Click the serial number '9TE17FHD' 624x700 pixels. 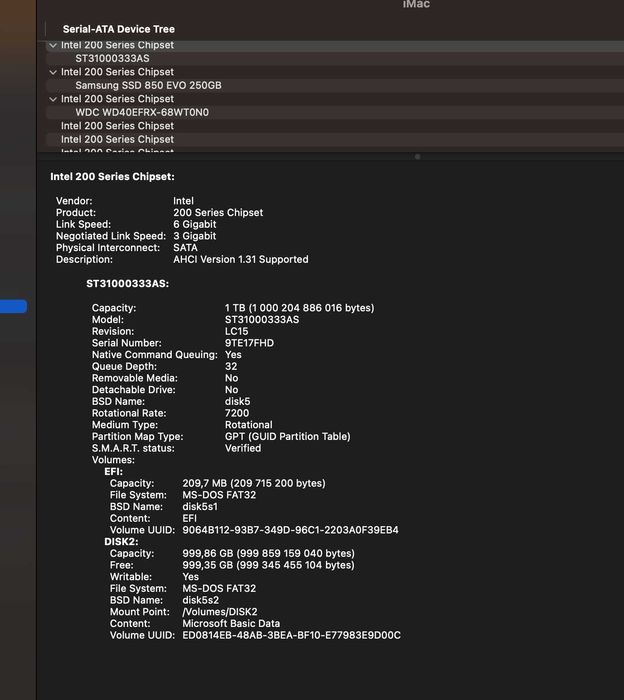(x=250, y=343)
